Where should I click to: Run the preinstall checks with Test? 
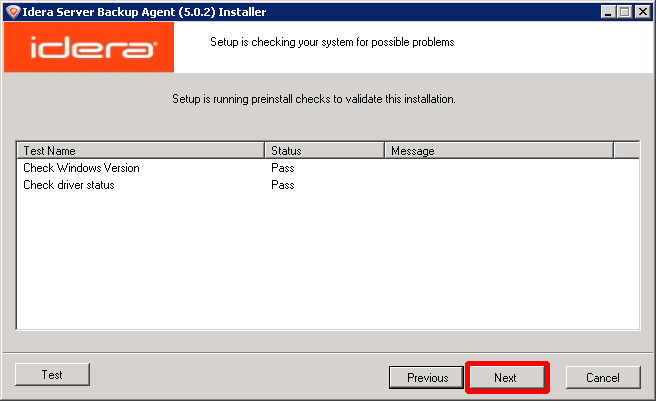pos(52,375)
